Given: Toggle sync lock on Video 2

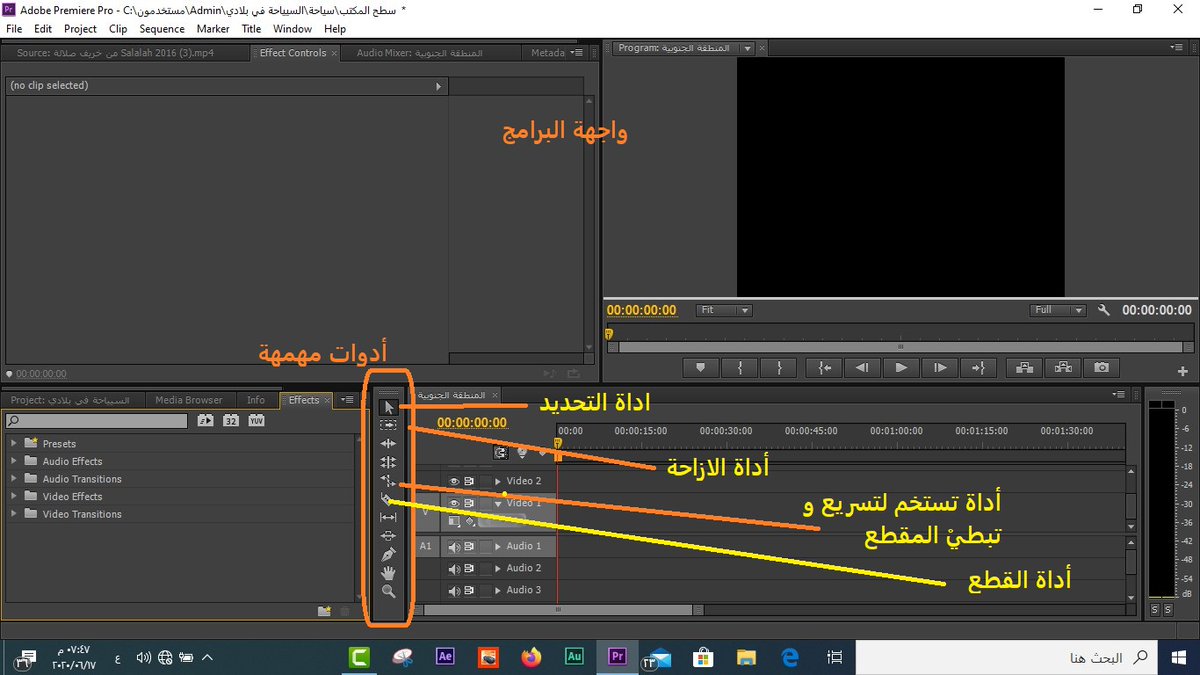Looking at the screenshot, I should click(468, 481).
